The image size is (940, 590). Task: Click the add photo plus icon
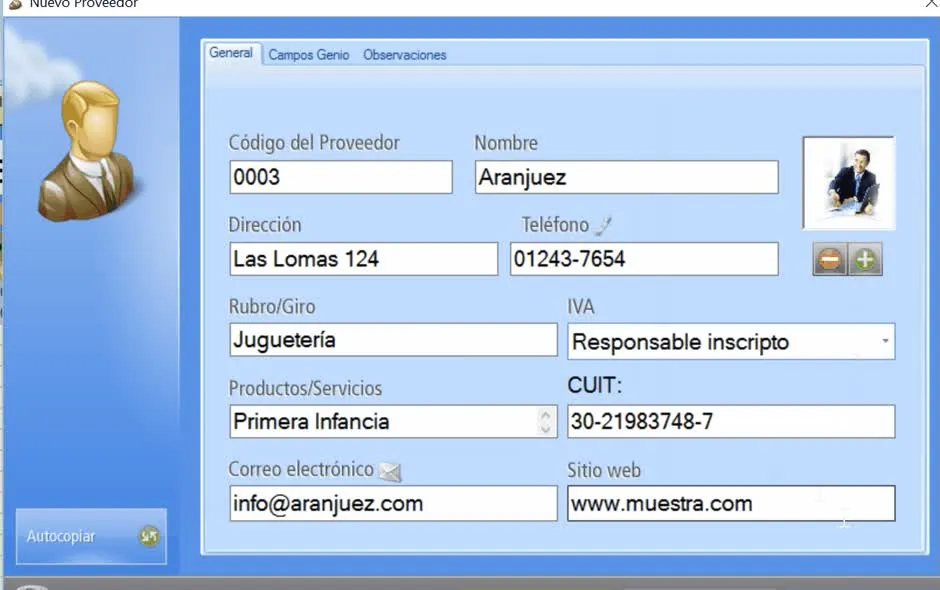pos(865,260)
